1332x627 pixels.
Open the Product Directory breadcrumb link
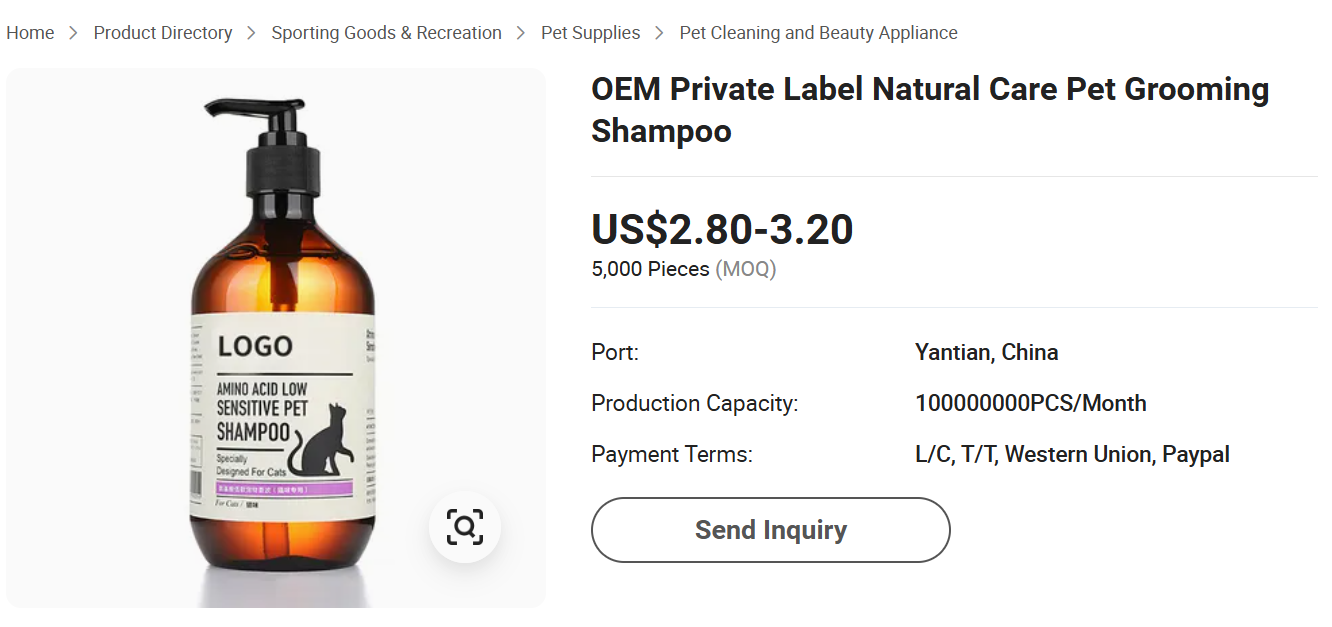click(x=163, y=33)
